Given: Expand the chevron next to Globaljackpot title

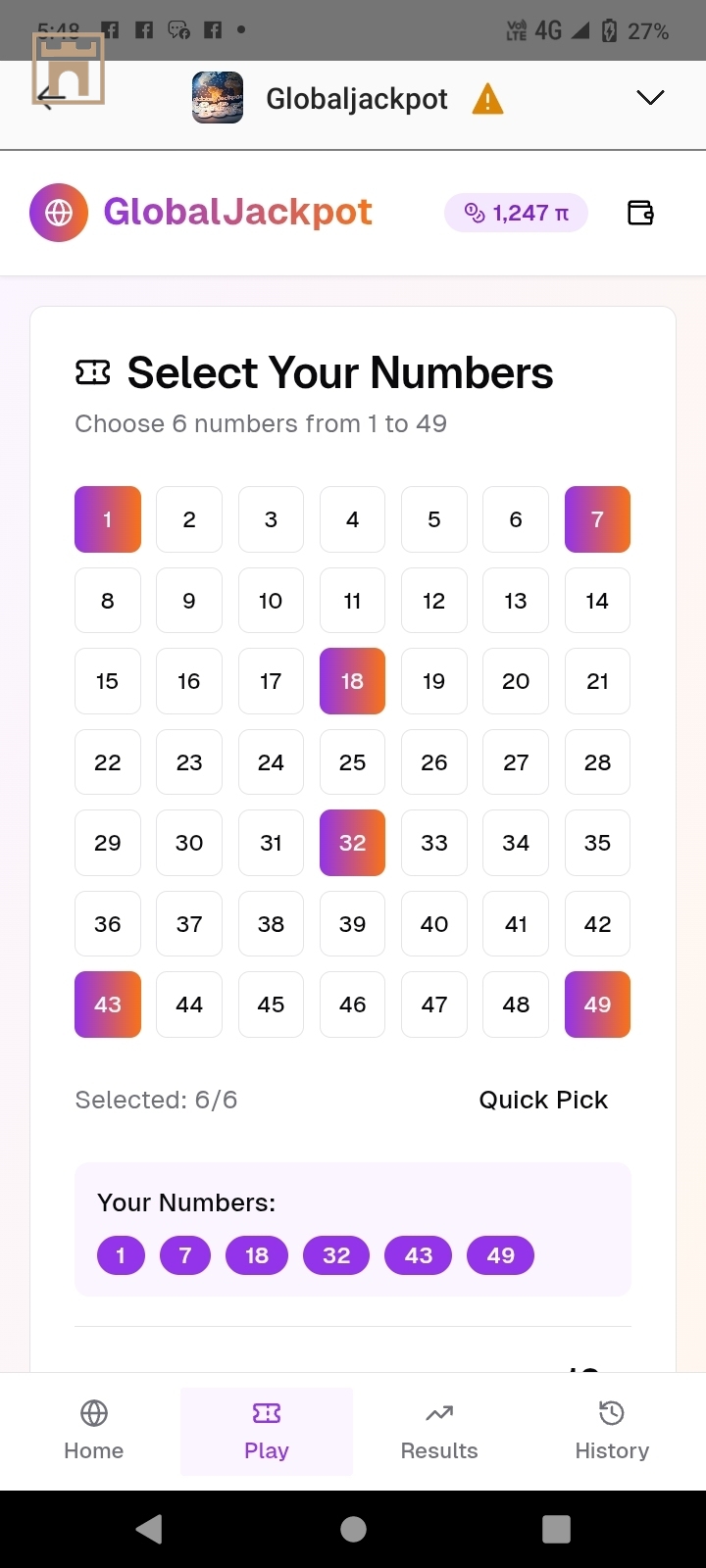Looking at the screenshot, I should pyautogui.click(x=650, y=98).
